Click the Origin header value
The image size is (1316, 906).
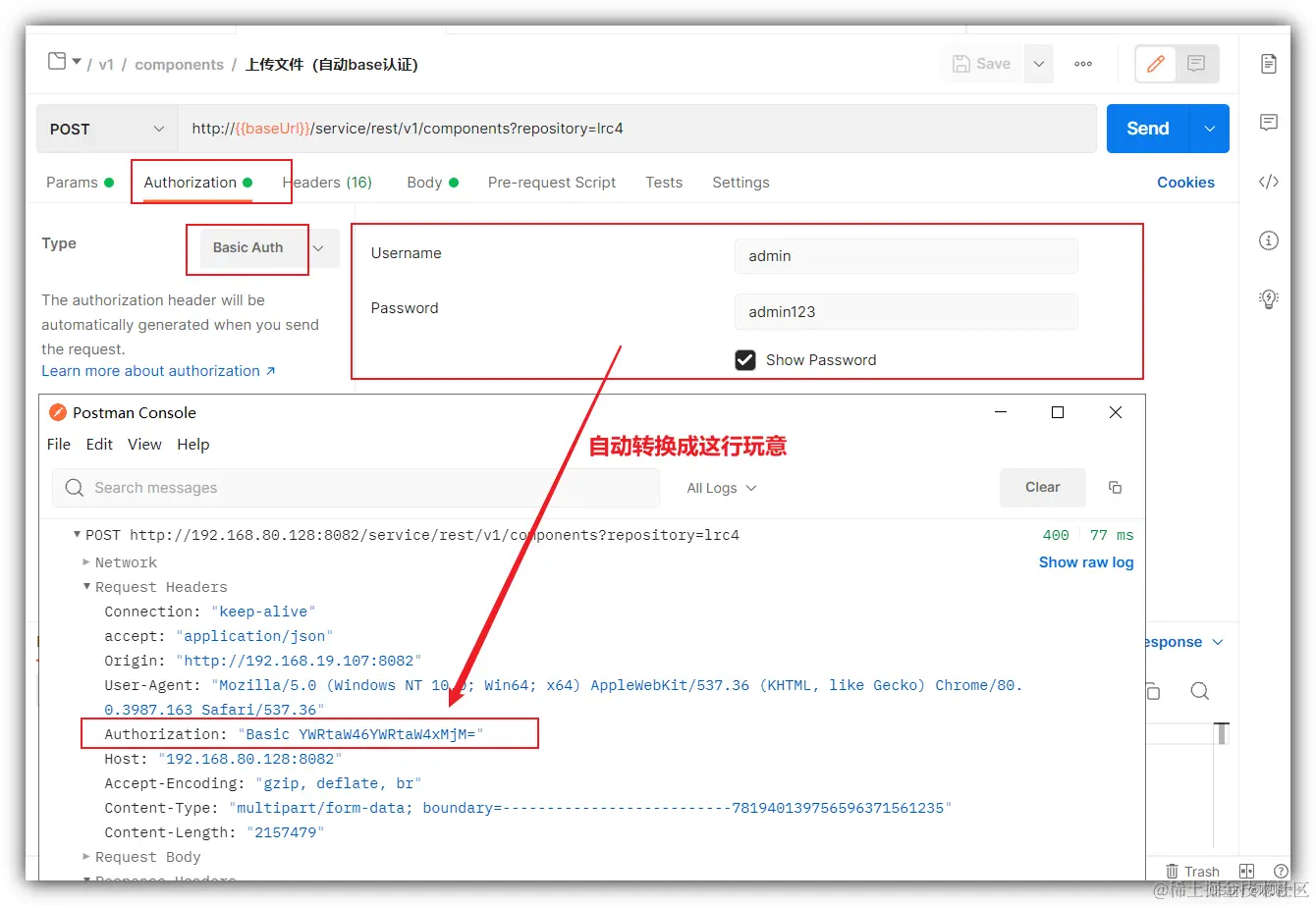(x=299, y=661)
